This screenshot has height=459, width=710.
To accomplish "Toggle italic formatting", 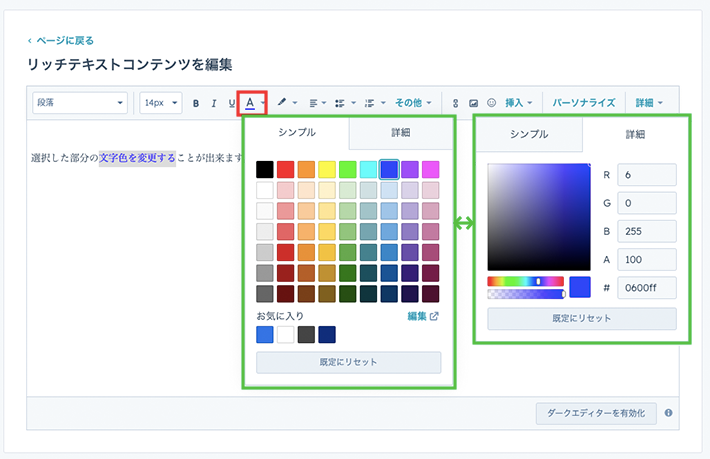I will point(214,103).
